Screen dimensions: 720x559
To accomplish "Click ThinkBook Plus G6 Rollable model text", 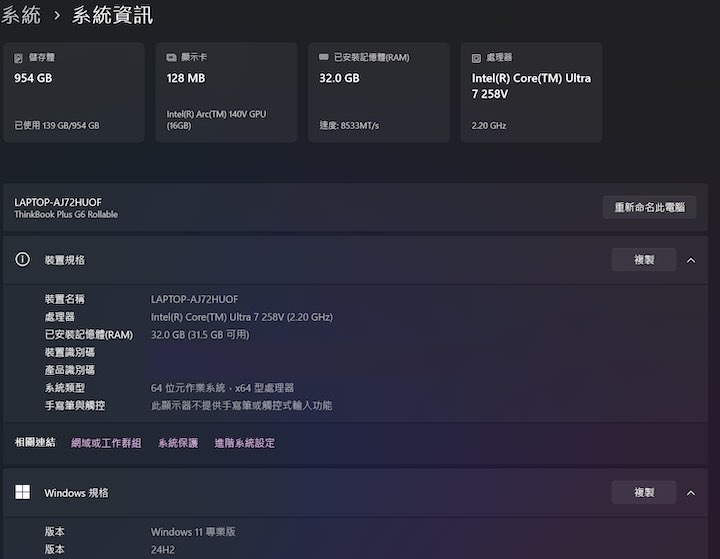I will (x=66, y=215).
